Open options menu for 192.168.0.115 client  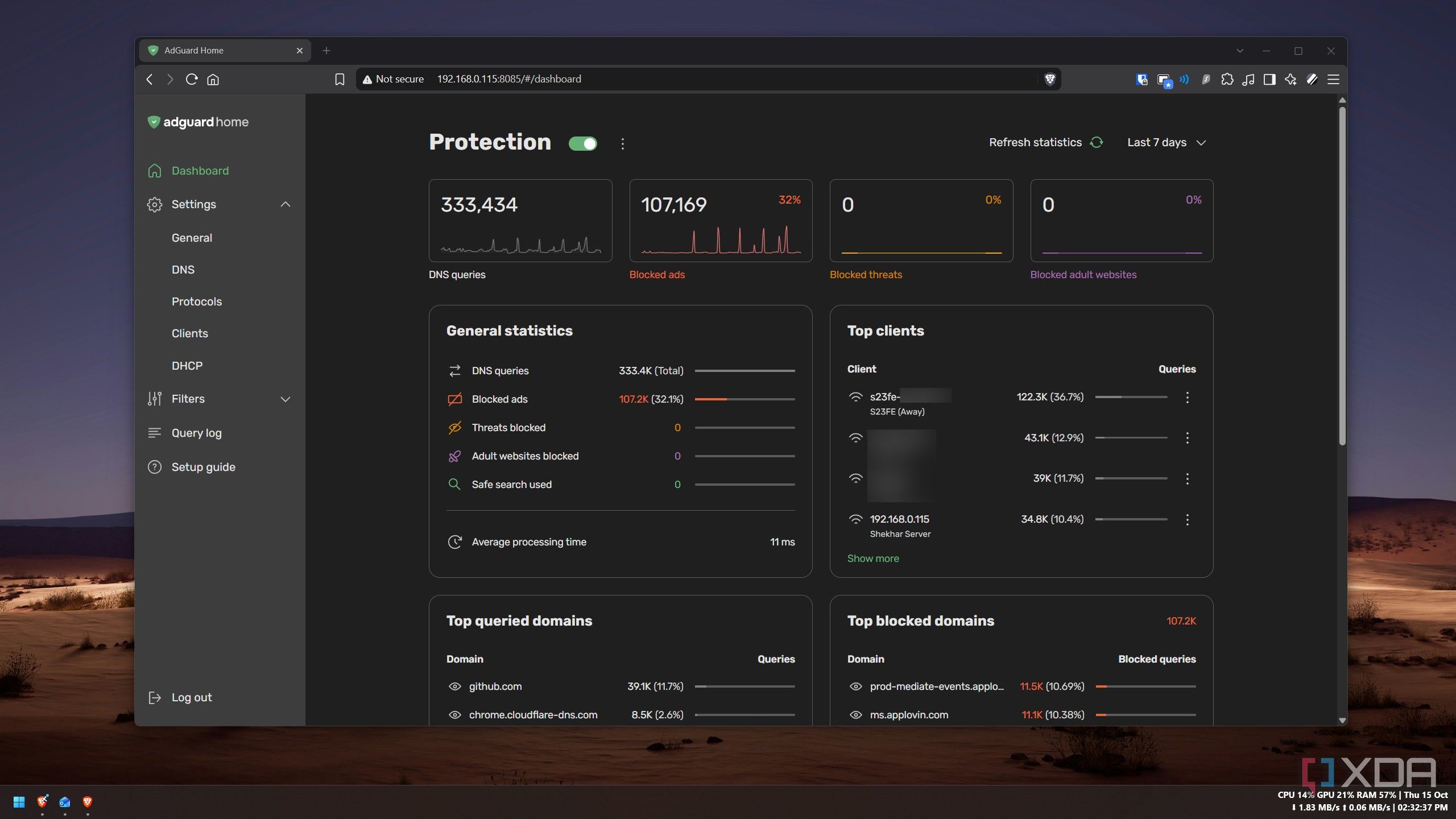(1187, 520)
